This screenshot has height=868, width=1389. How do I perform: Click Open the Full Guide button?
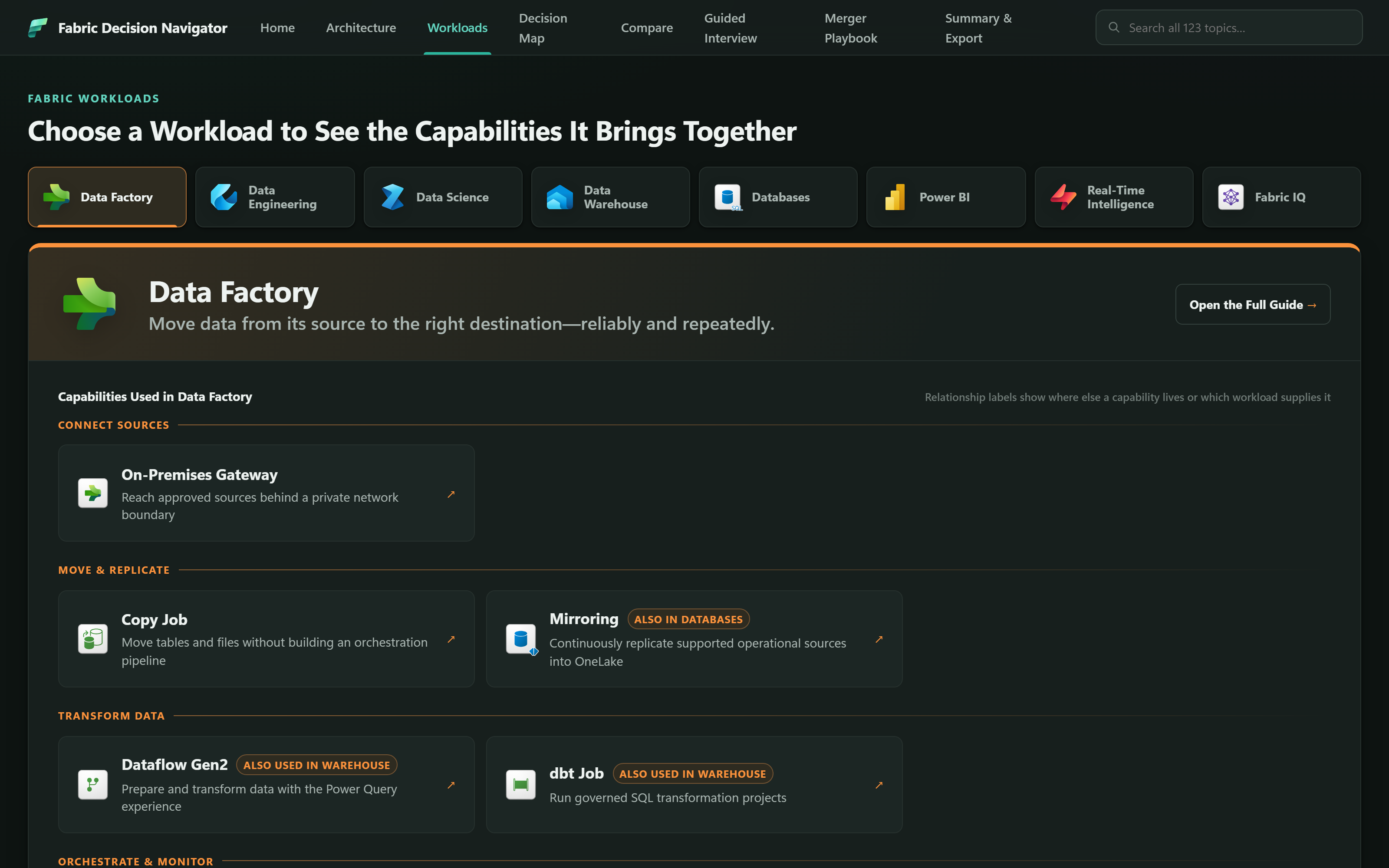coord(1252,304)
